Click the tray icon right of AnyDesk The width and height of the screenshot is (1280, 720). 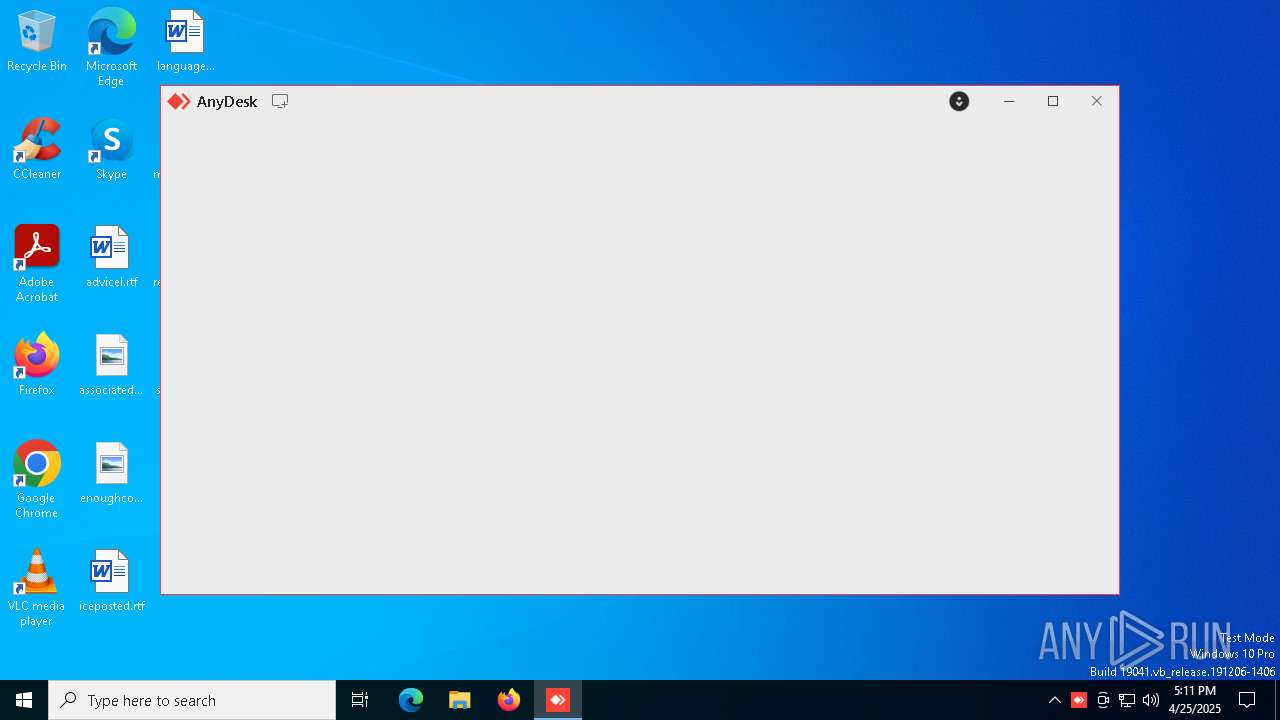1103,700
